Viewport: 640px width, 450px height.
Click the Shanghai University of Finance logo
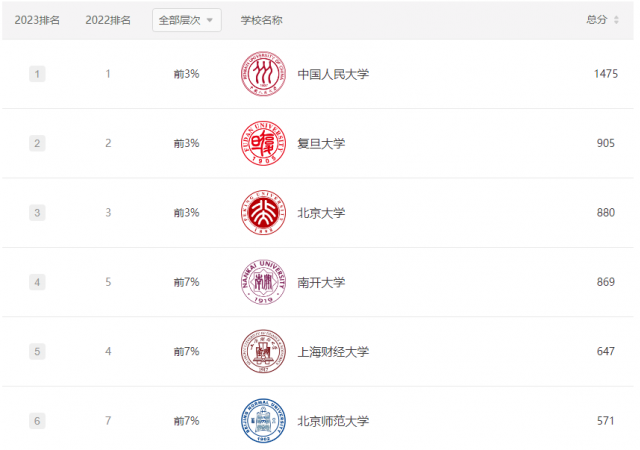263,351
